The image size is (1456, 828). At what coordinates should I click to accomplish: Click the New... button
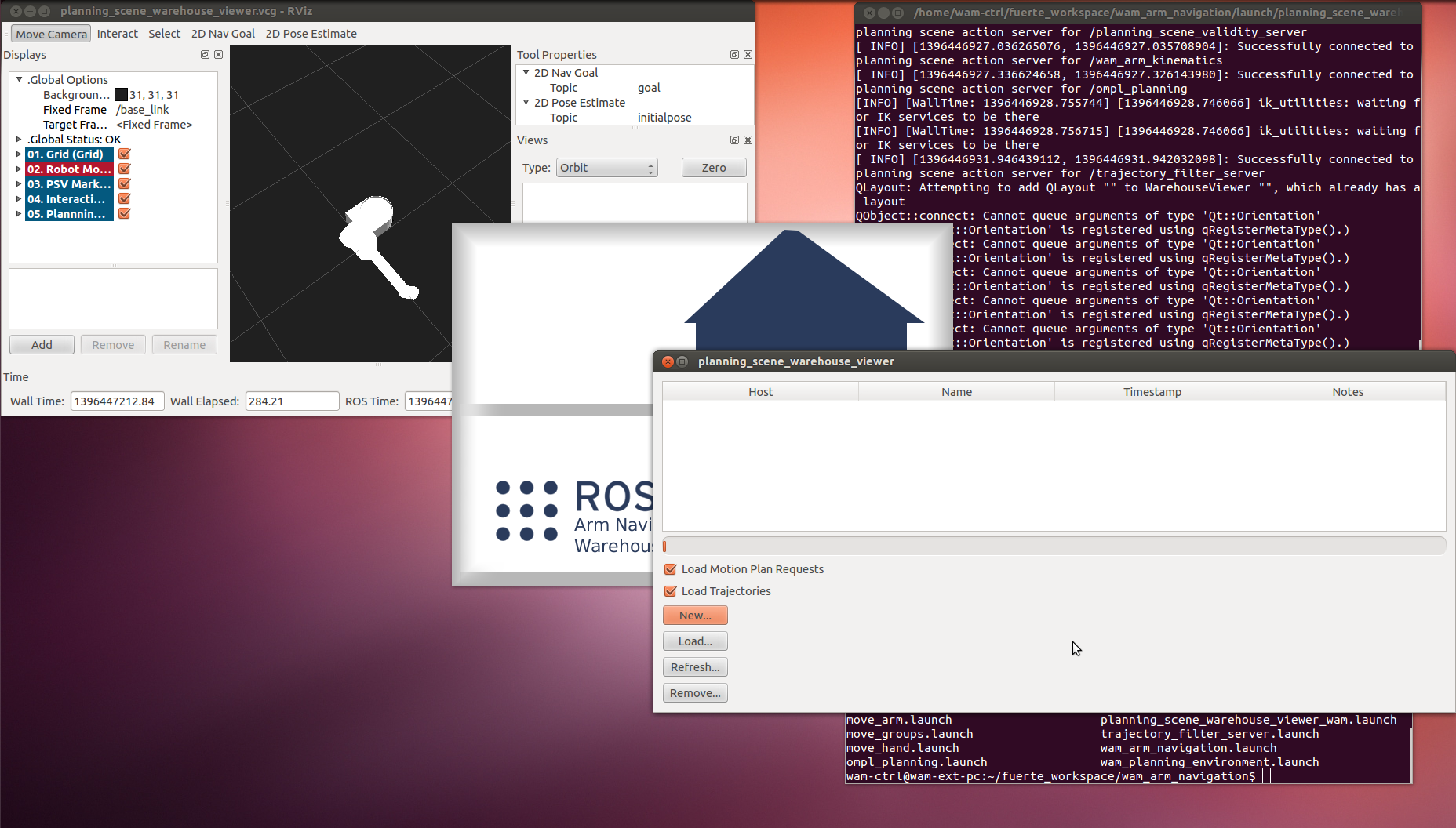[x=695, y=616]
